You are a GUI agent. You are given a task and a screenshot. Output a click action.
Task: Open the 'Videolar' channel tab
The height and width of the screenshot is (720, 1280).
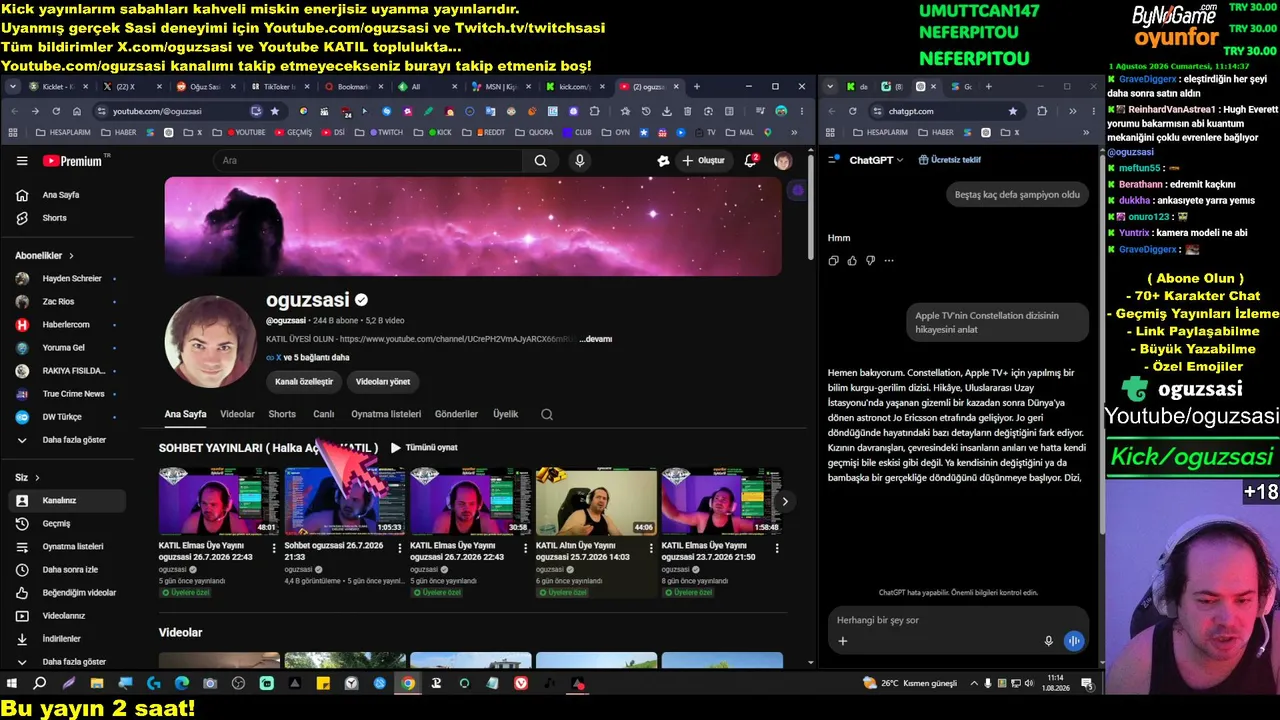(x=237, y=414)
